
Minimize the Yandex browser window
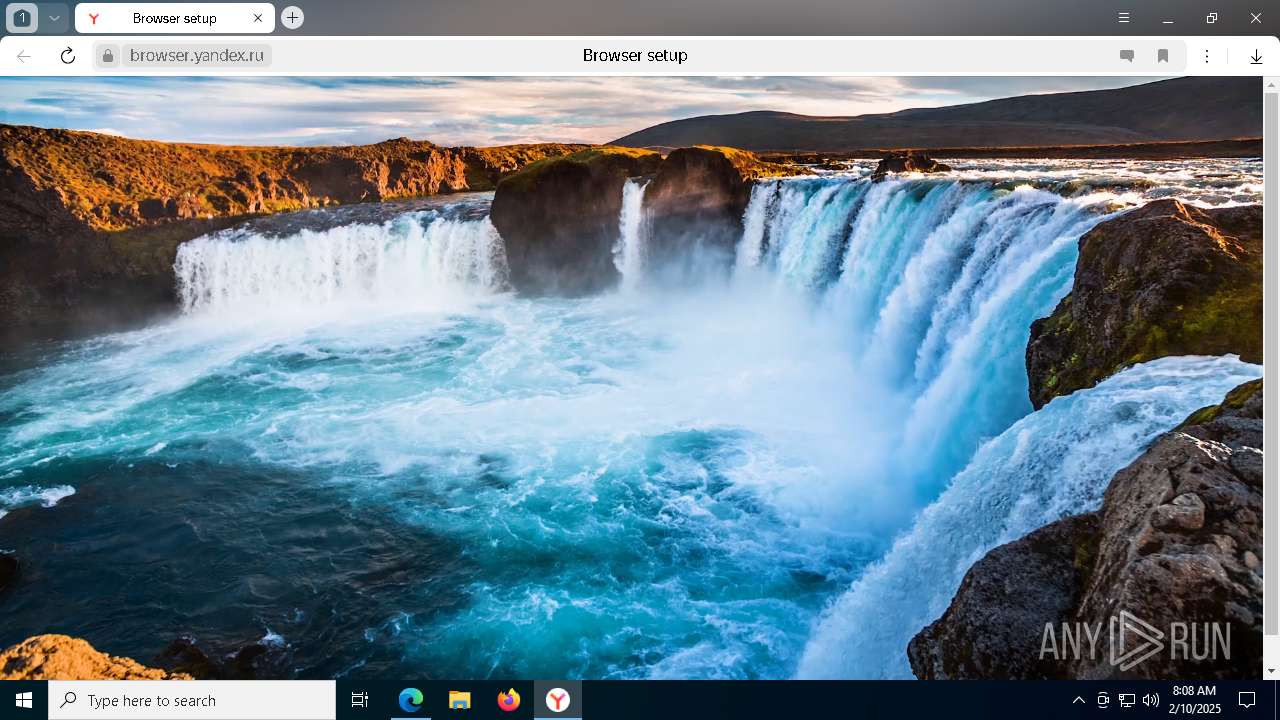coord(1168,18)
